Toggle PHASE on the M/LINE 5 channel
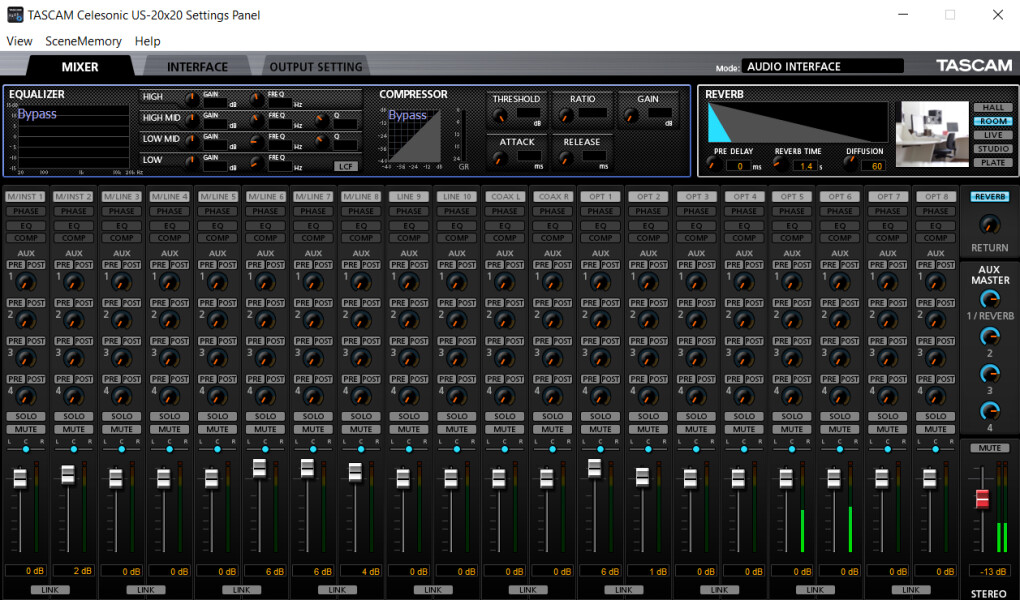The height and width of the screenshot is (600, 1020). pos(217,211)
